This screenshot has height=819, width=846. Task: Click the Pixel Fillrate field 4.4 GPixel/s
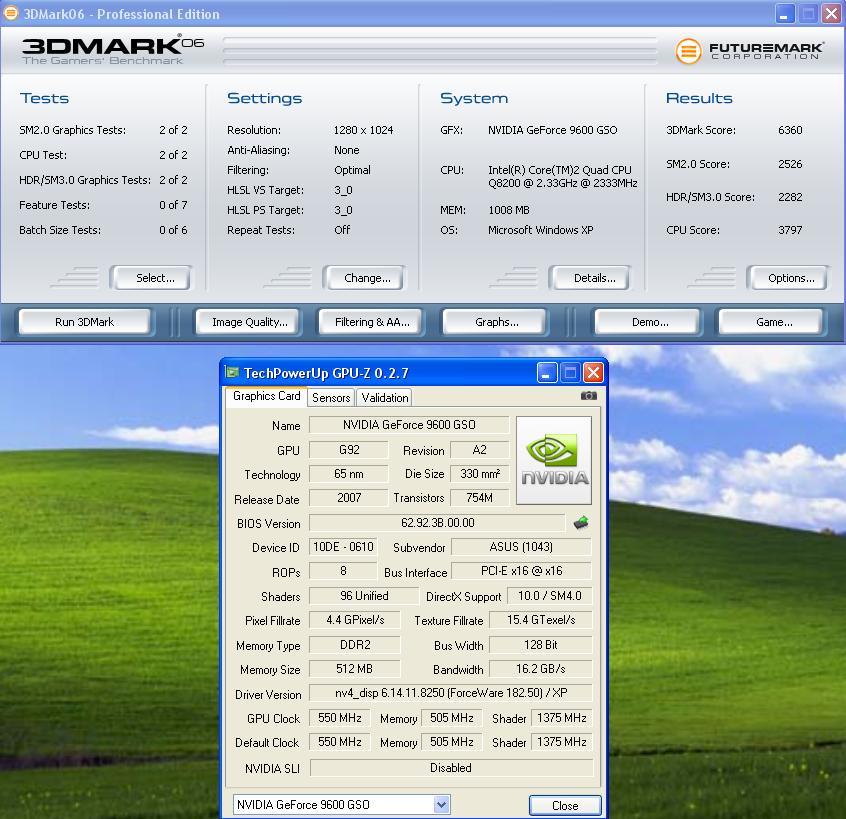tap(355, 620)
